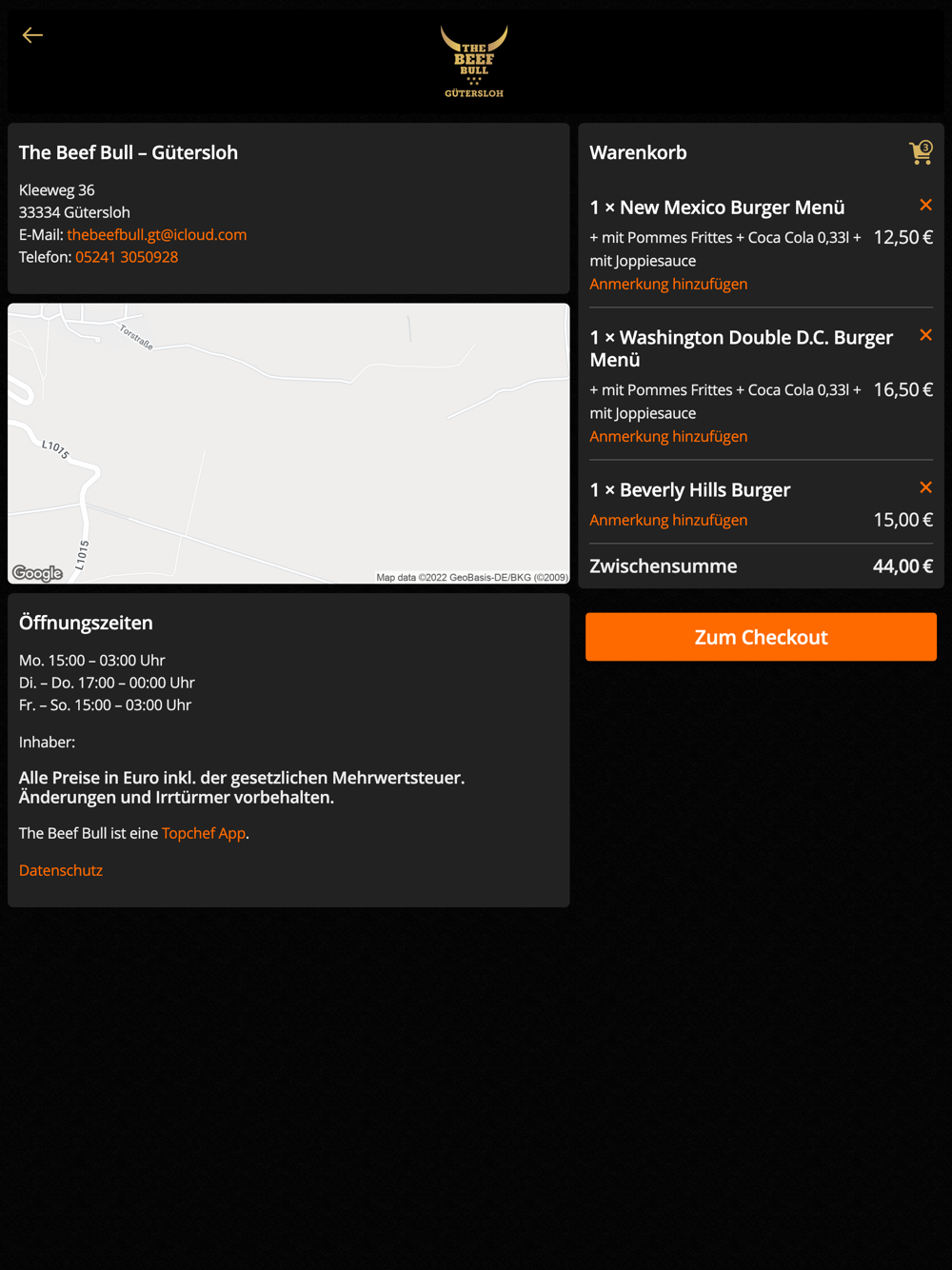Open the Datenschutz privacy link

[61, 870]
